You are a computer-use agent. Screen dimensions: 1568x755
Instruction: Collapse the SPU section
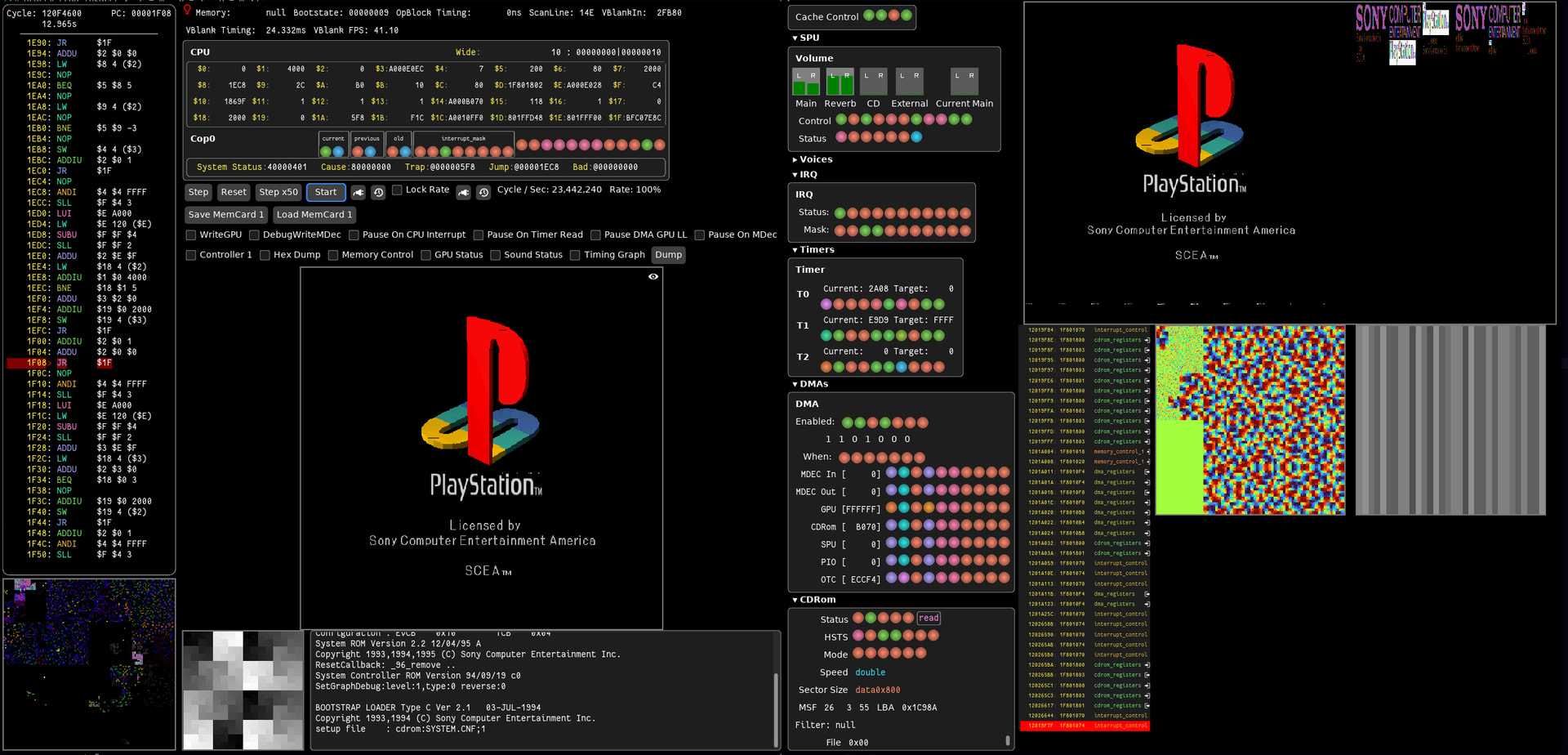tap(805, 38)
